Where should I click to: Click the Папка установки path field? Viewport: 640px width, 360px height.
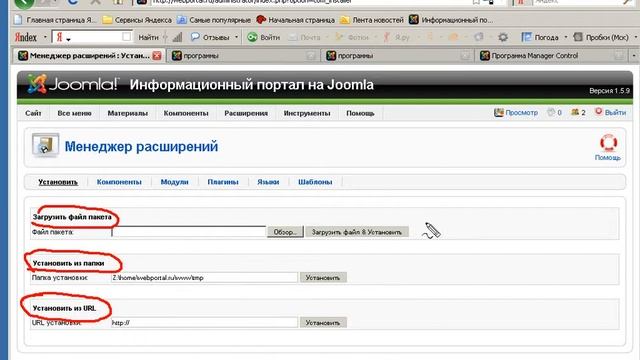tap(204, 278)
